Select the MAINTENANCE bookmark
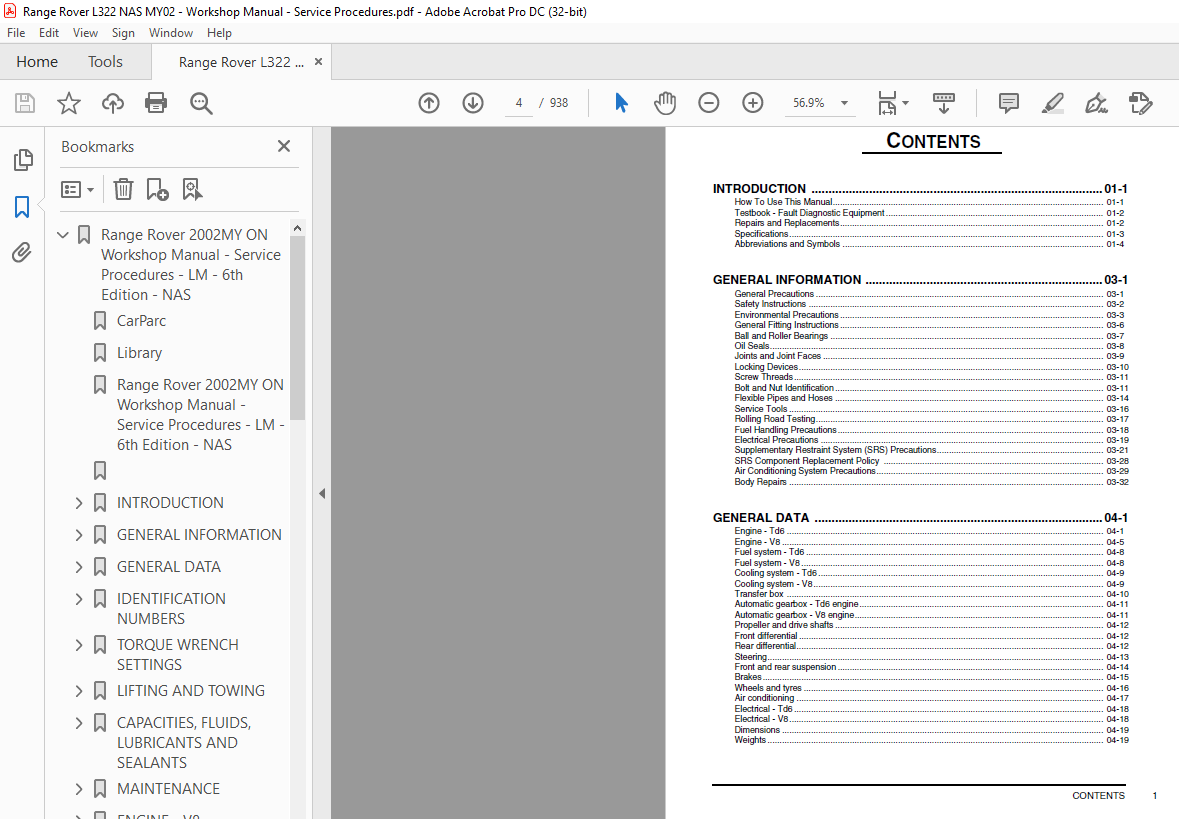The height and width of the screenshot is (819, 1179). point(168,789)
